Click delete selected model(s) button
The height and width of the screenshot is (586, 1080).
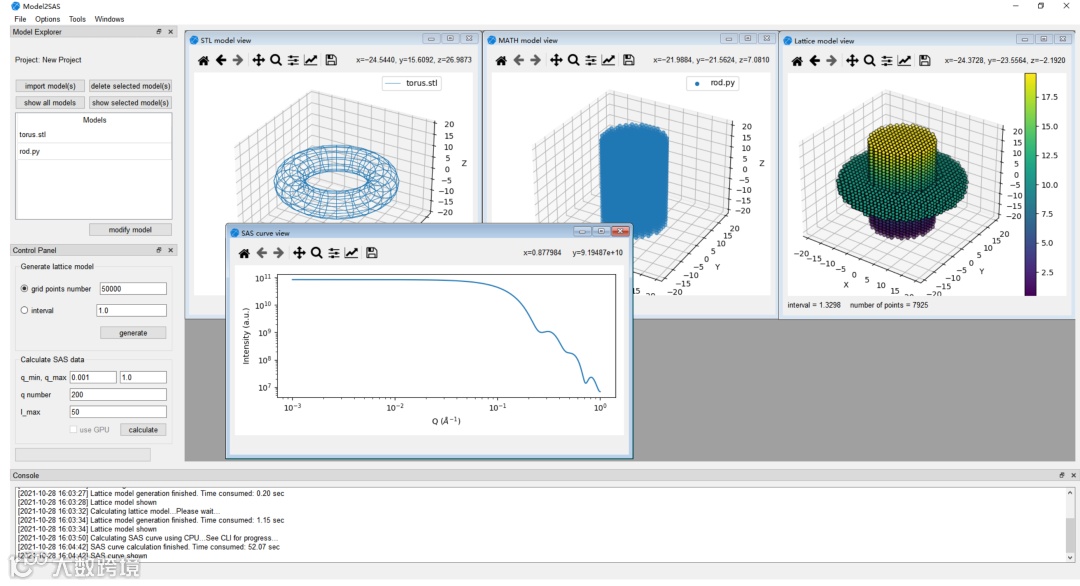(x=130, y=86)
